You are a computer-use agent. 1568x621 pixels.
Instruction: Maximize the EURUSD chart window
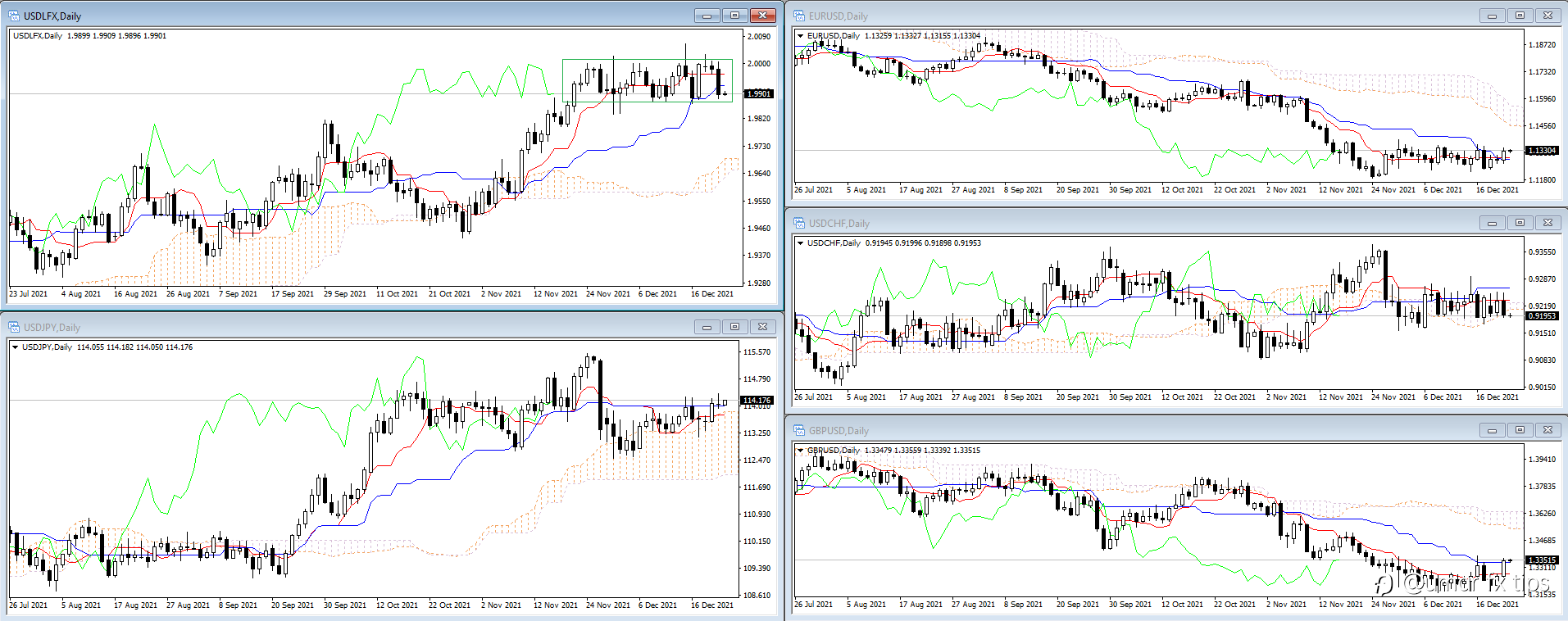point(1520,16)
